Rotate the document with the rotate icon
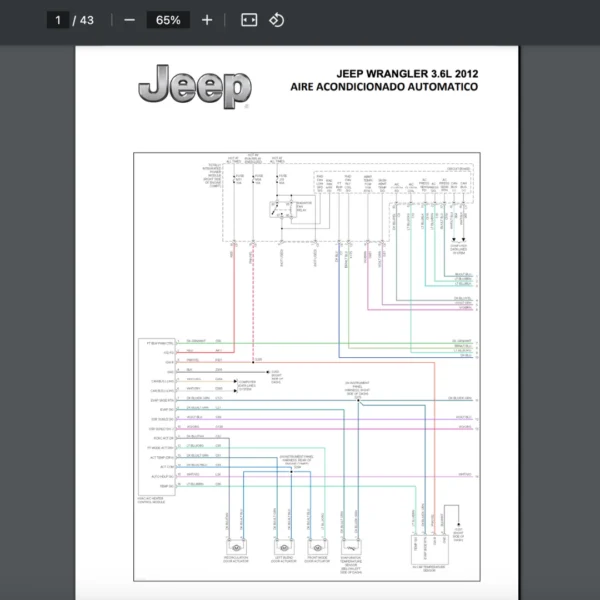 277,20
